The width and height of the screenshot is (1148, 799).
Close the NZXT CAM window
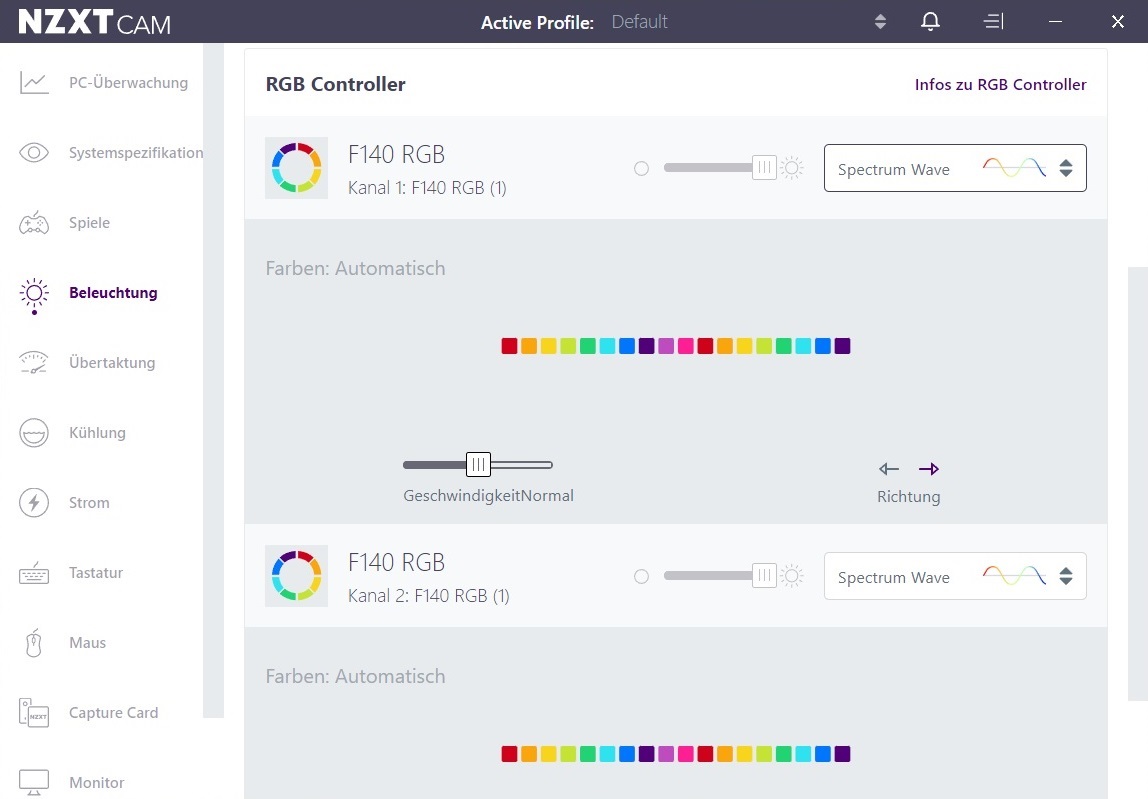point(1117,21)
